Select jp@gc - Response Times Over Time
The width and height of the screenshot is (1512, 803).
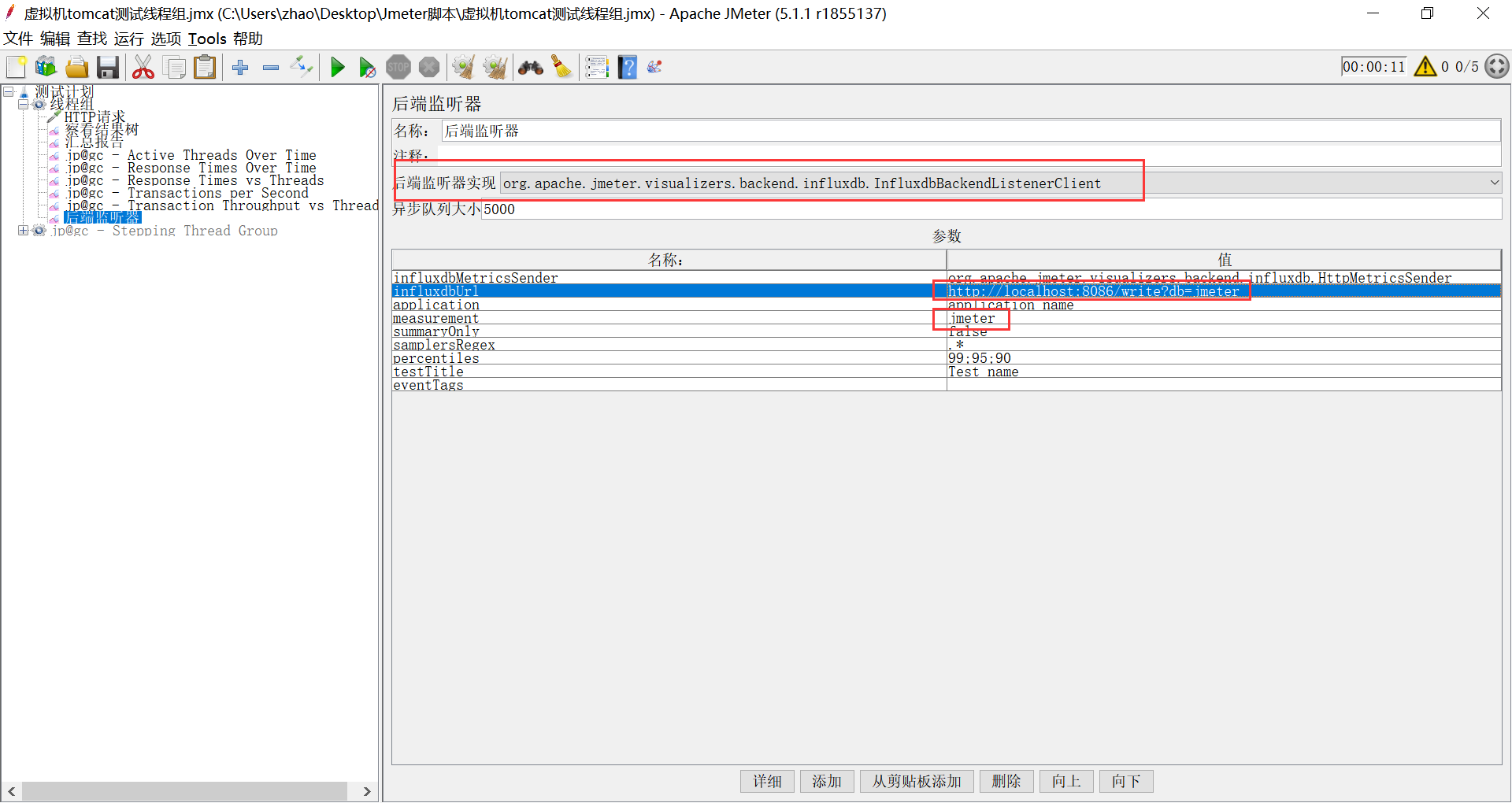(191, 168)
